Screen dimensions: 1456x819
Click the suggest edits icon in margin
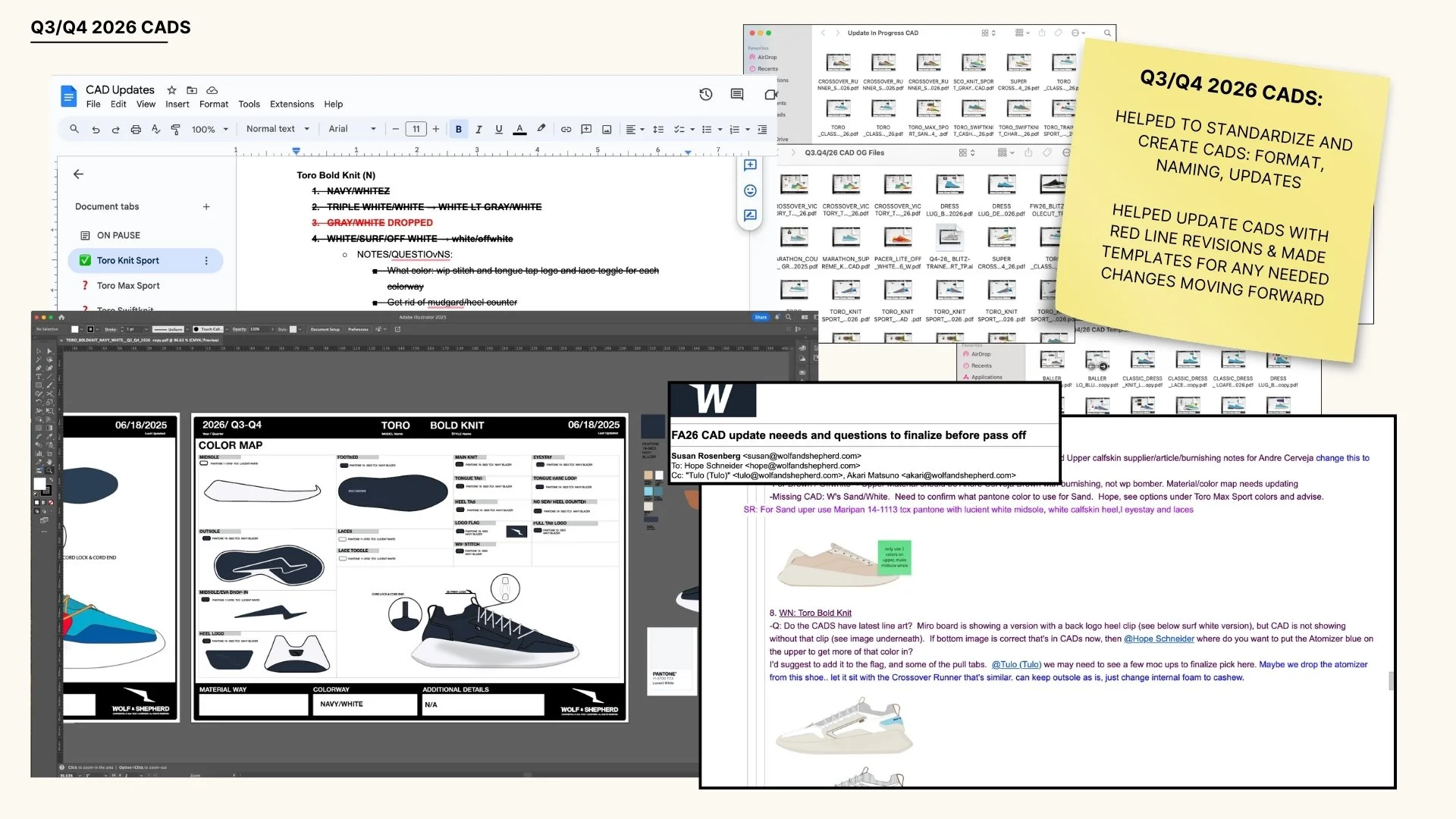point(750,215)
